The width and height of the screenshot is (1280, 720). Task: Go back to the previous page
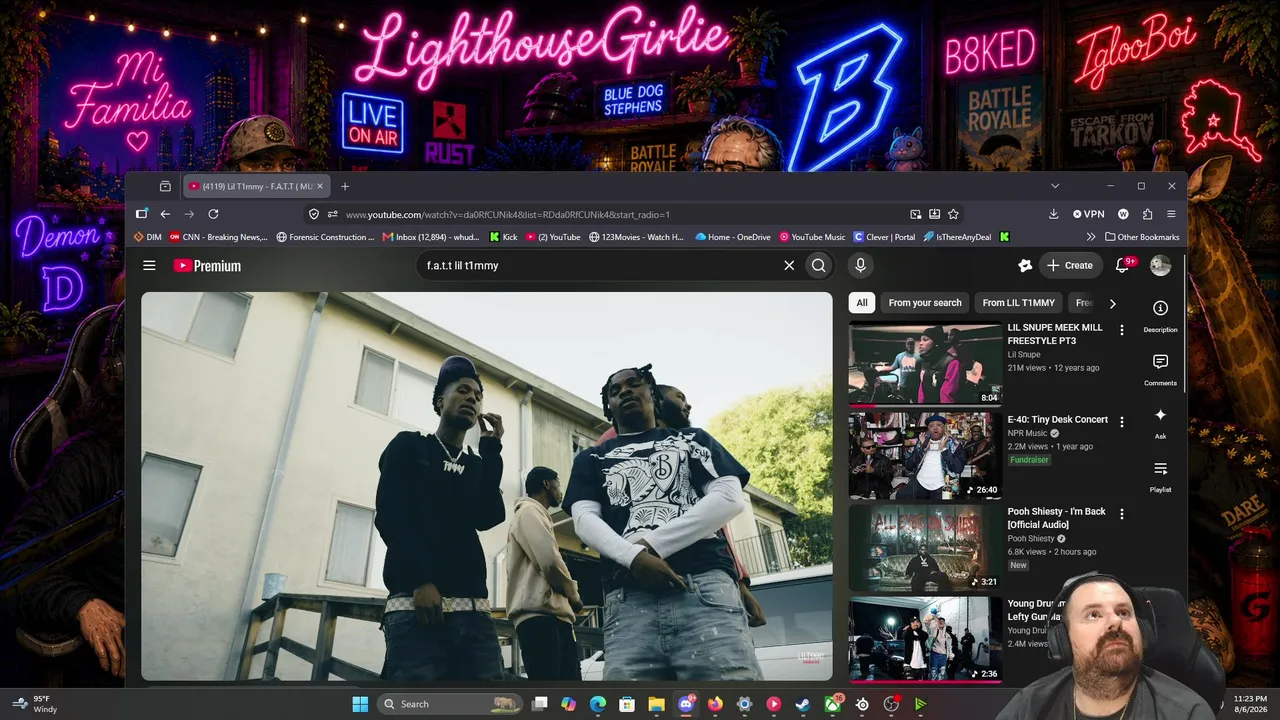tap(165, 214)
